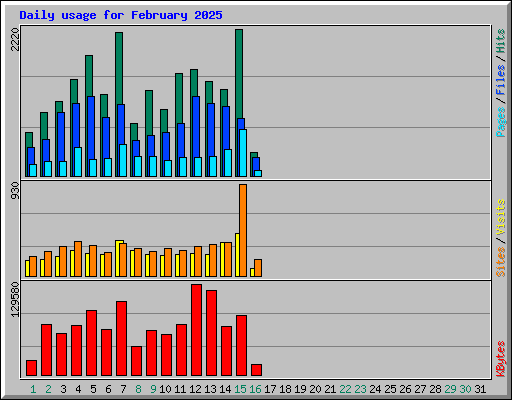Viewport: 512px width, 400px height.
Task: Click the yellow Sites bar on day 7
Action: (x=118, y=258)
